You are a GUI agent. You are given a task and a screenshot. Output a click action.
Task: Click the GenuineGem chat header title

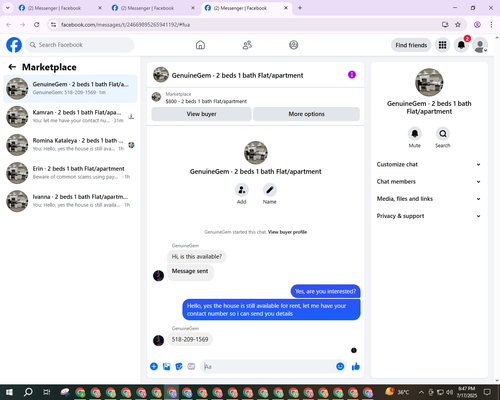237,75
